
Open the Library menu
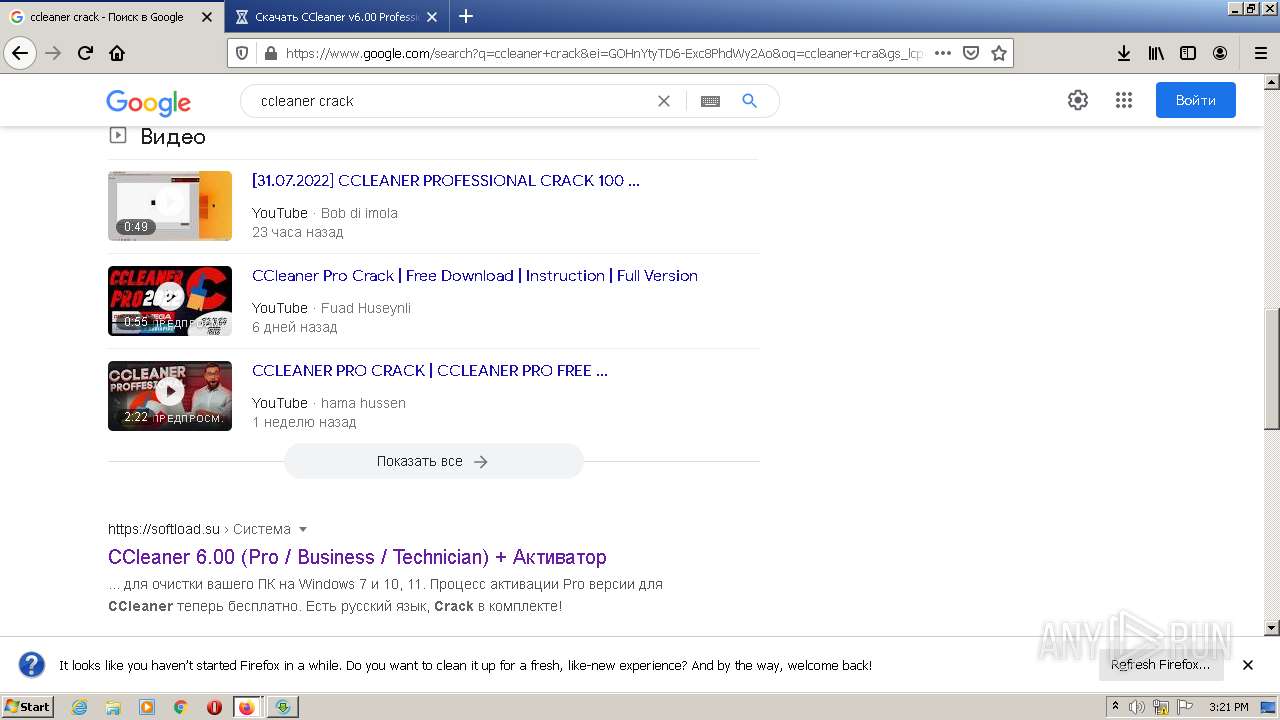(1156, 53)
